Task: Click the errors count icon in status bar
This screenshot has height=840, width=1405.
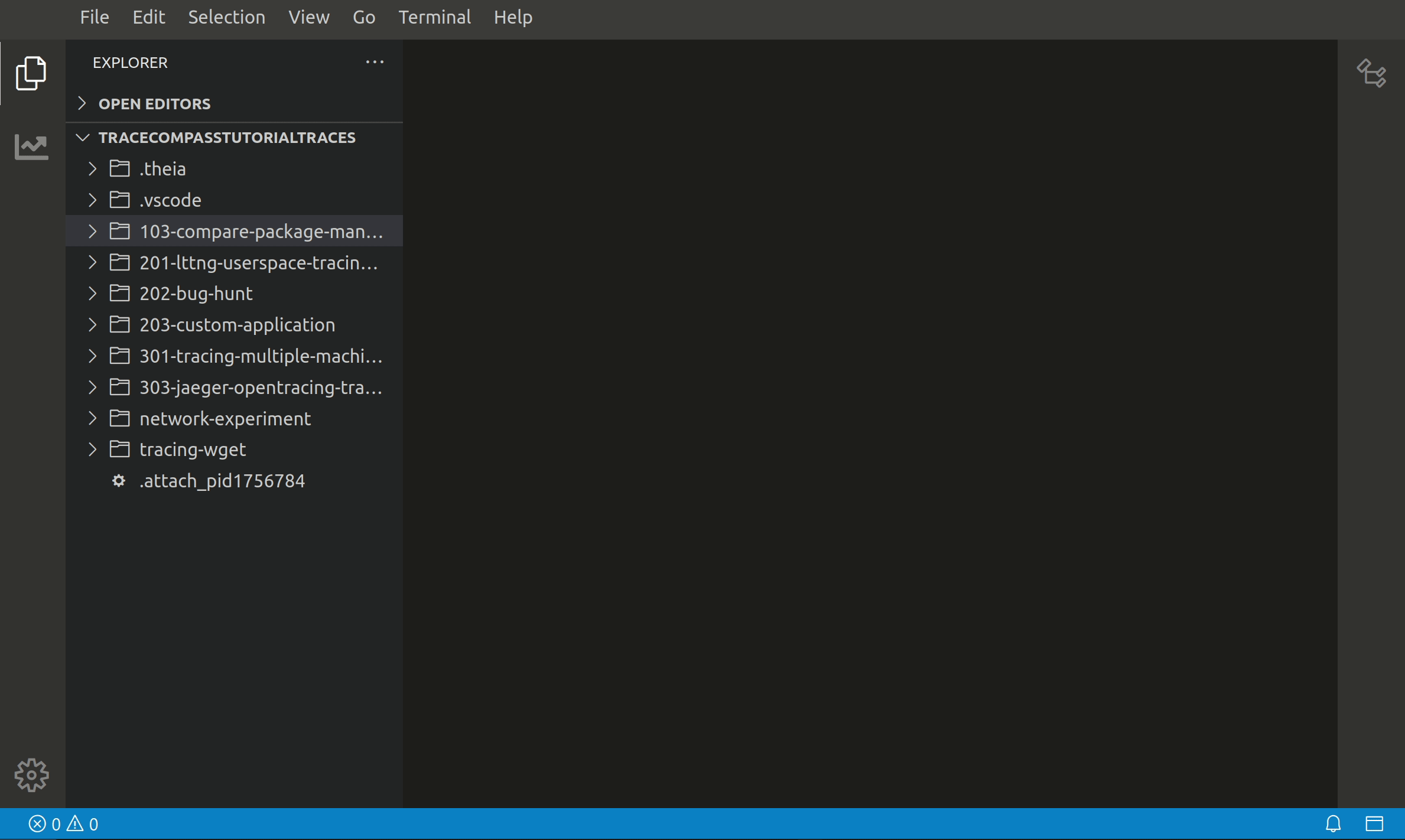Action: pyautogui.click(x=37, y=823)
